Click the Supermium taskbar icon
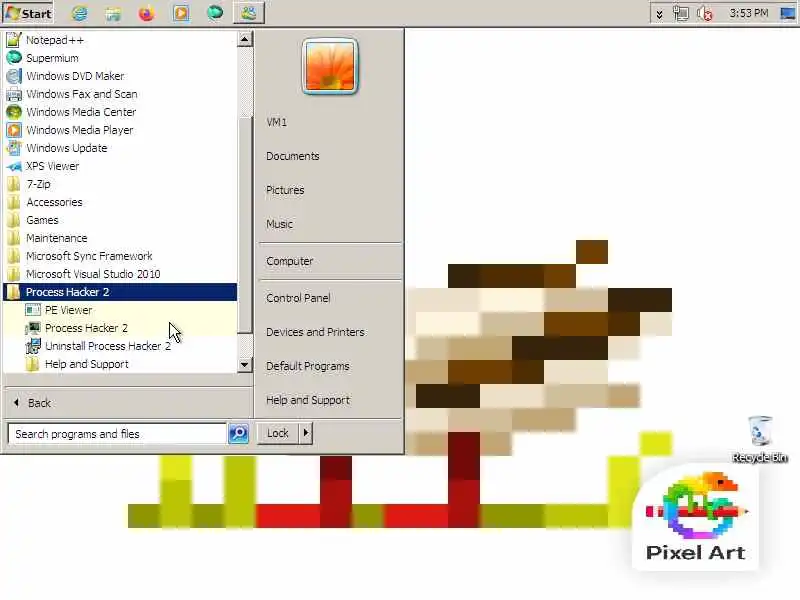800x600 pixels. [215, 13]
